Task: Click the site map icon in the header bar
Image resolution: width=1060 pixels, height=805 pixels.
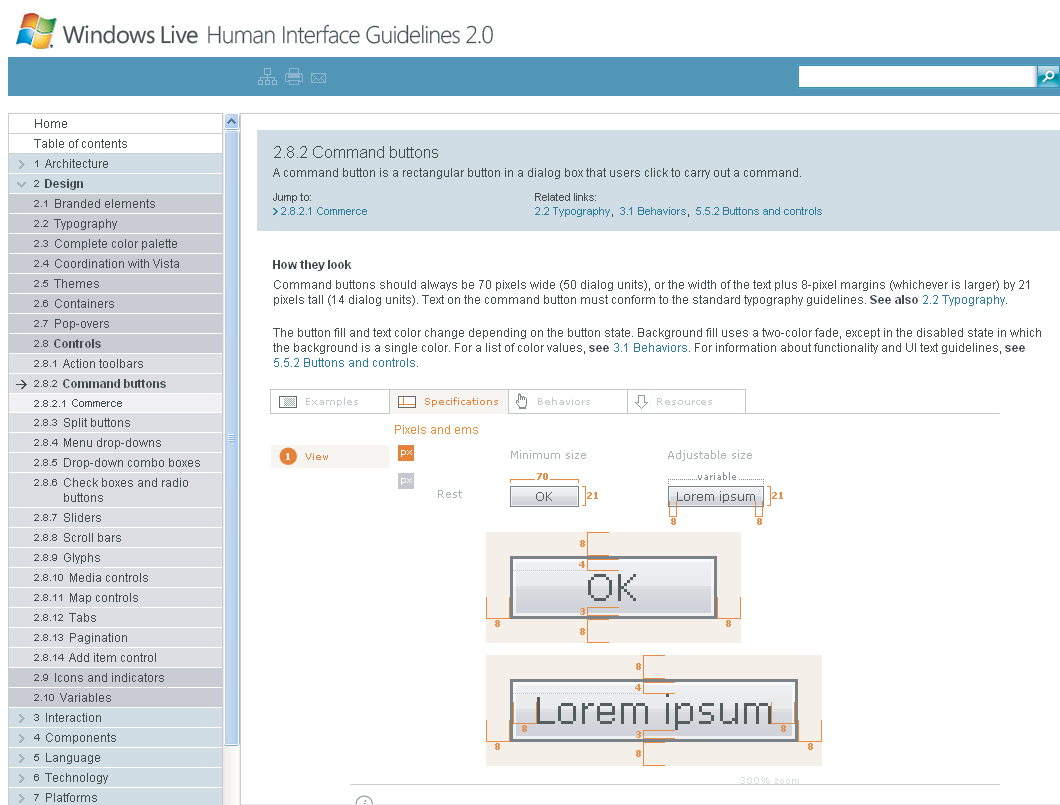Action: click(x=267, y=77)
